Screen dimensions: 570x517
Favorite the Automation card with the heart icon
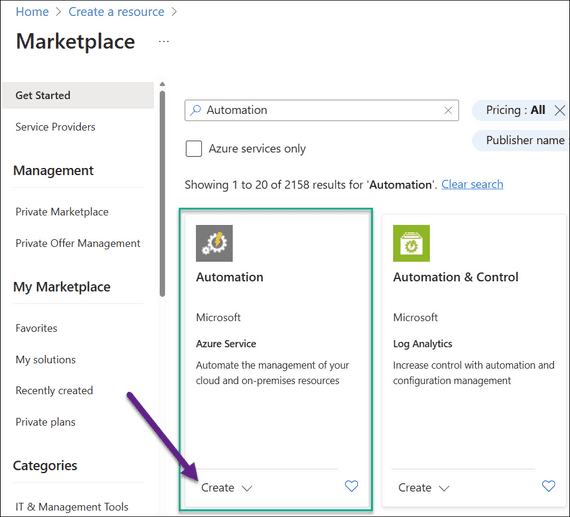coord(351,486)
